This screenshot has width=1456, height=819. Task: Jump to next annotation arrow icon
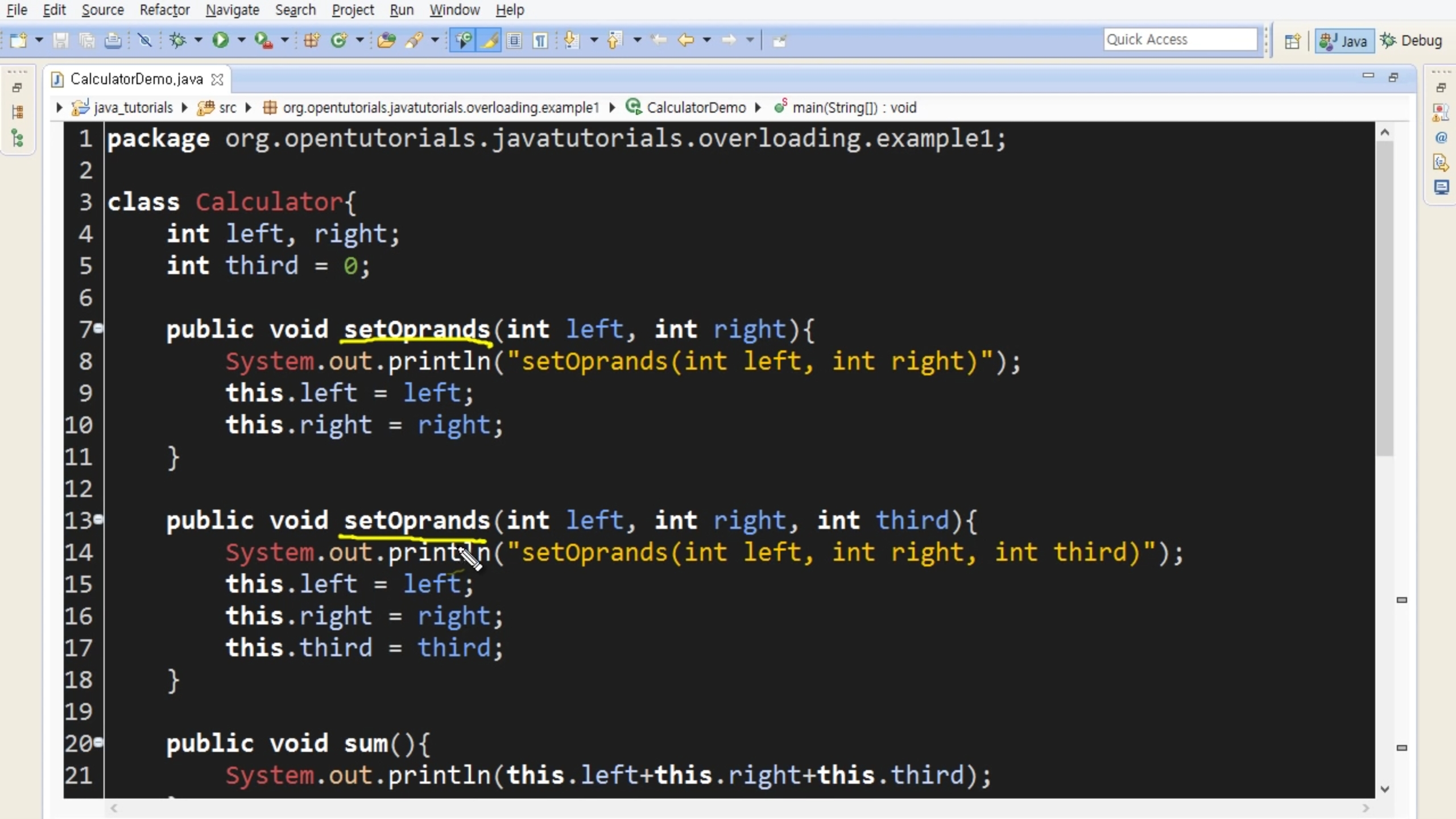572,40
